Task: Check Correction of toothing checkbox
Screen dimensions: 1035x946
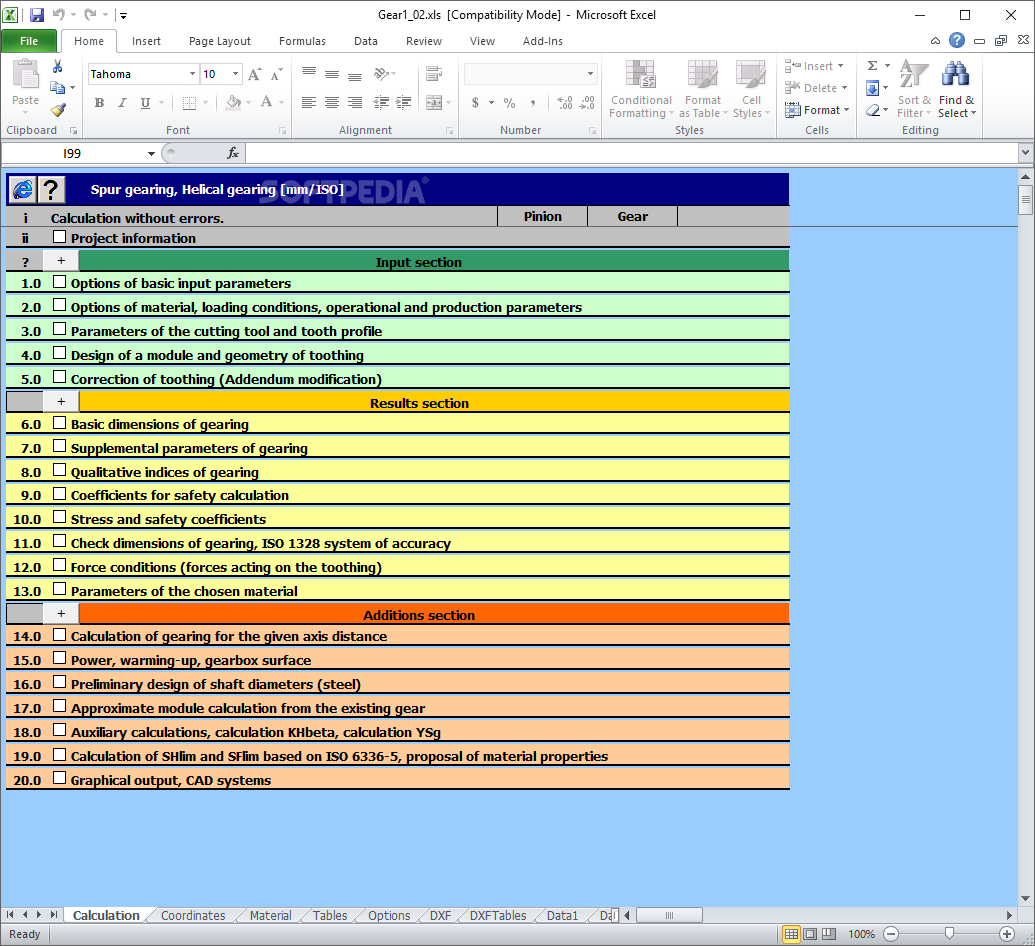Action: [x=59, y=377]
